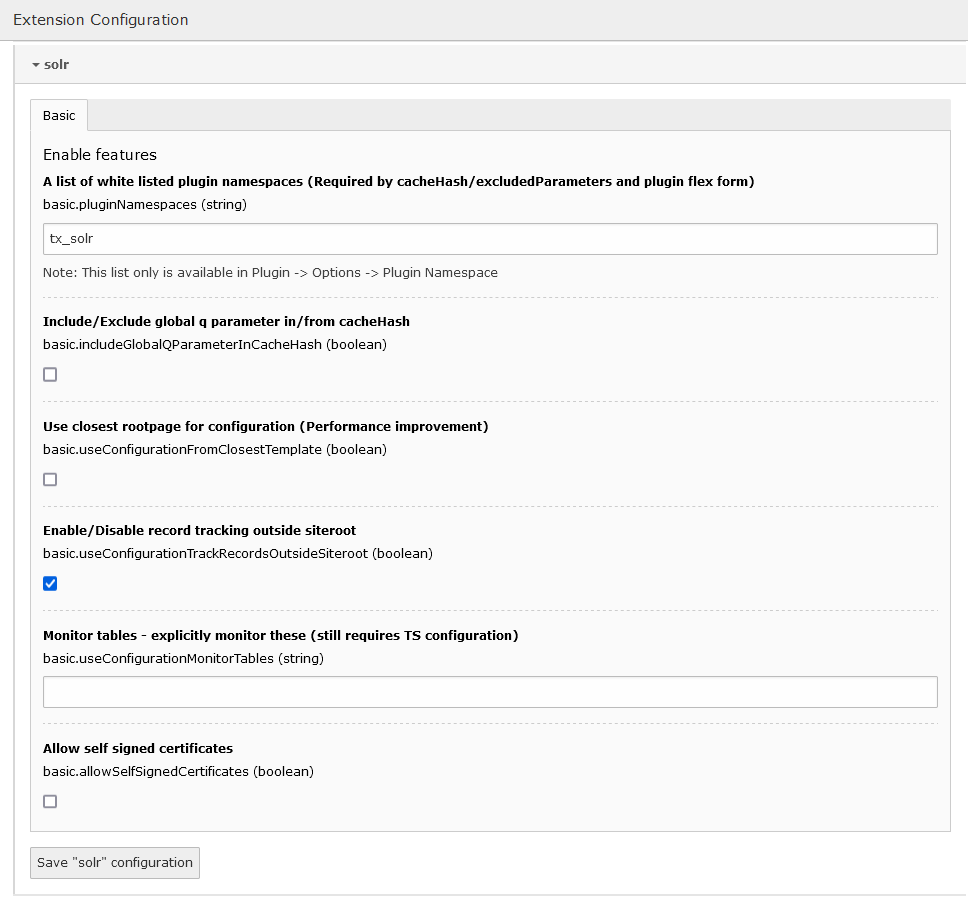
Task: Click the Extension Configuration header title
Action: point(100,20)
